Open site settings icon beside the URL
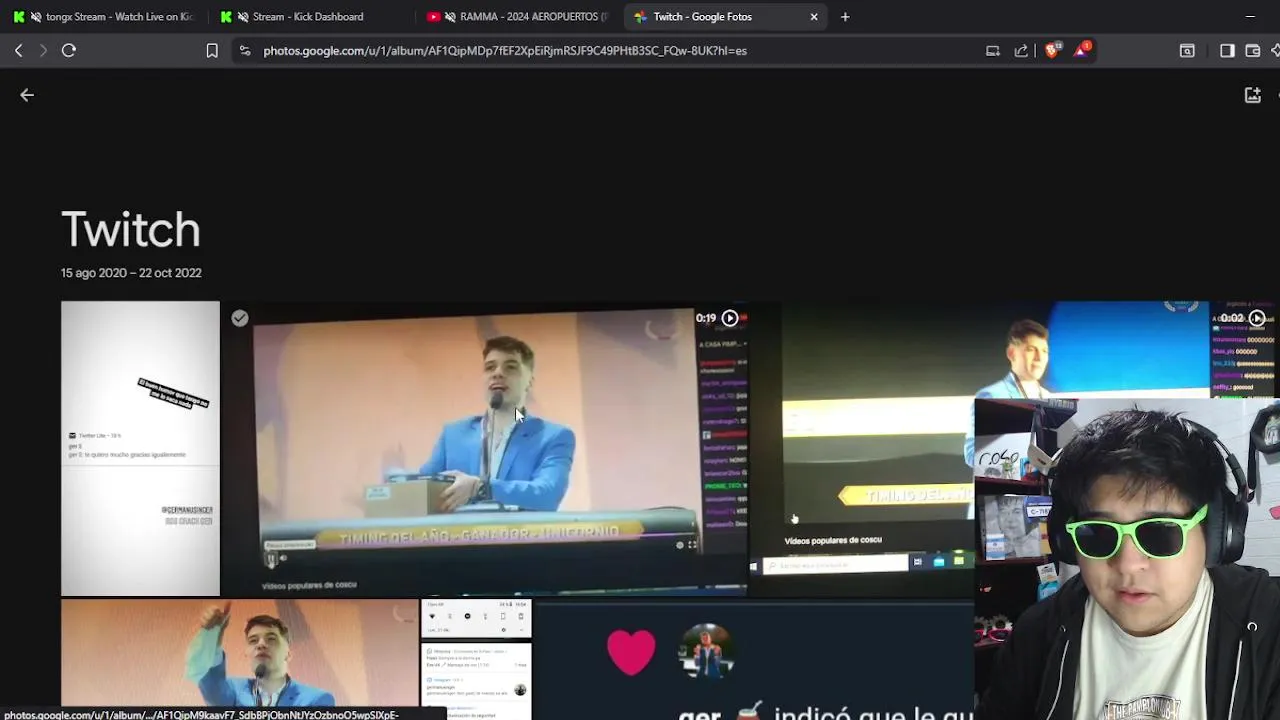This screenshot has width=1280, height=720. point(244,50)
